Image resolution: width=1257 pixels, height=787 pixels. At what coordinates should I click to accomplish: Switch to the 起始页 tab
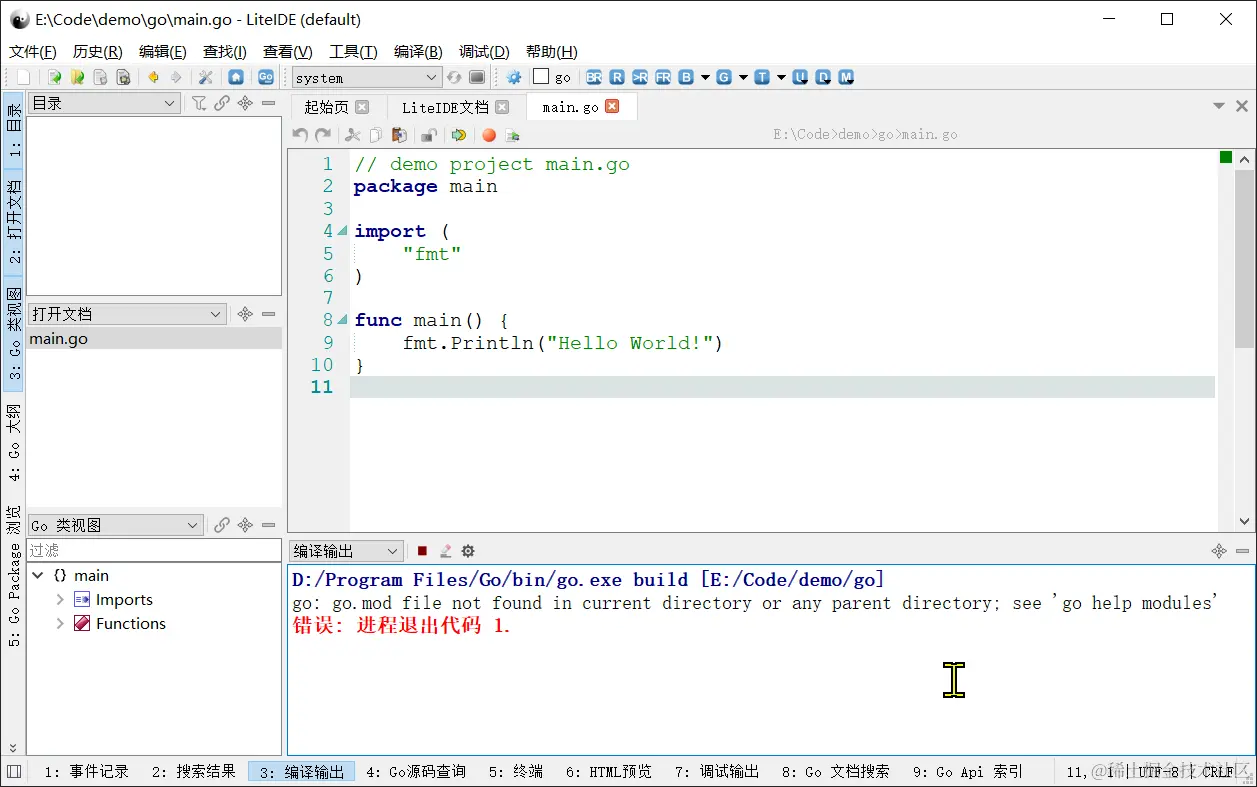click(326, 107)
